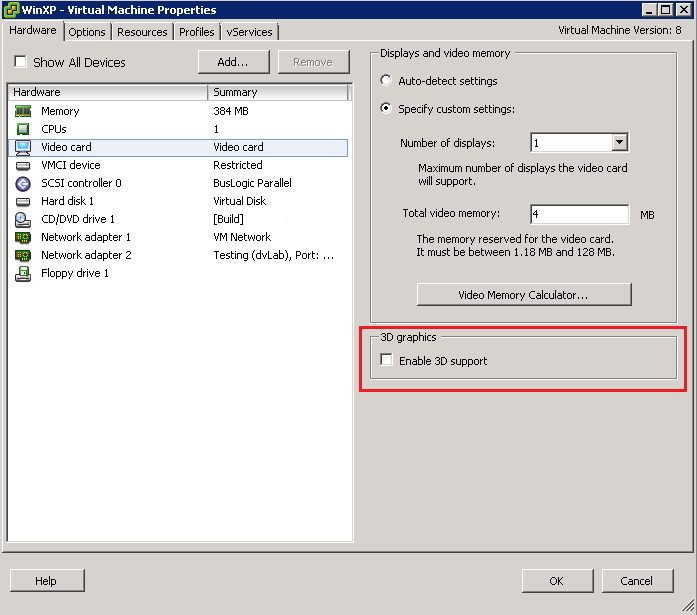Click the resize grip in dialog corner
This screenshot has width=697, height=615.
[688, 605]
